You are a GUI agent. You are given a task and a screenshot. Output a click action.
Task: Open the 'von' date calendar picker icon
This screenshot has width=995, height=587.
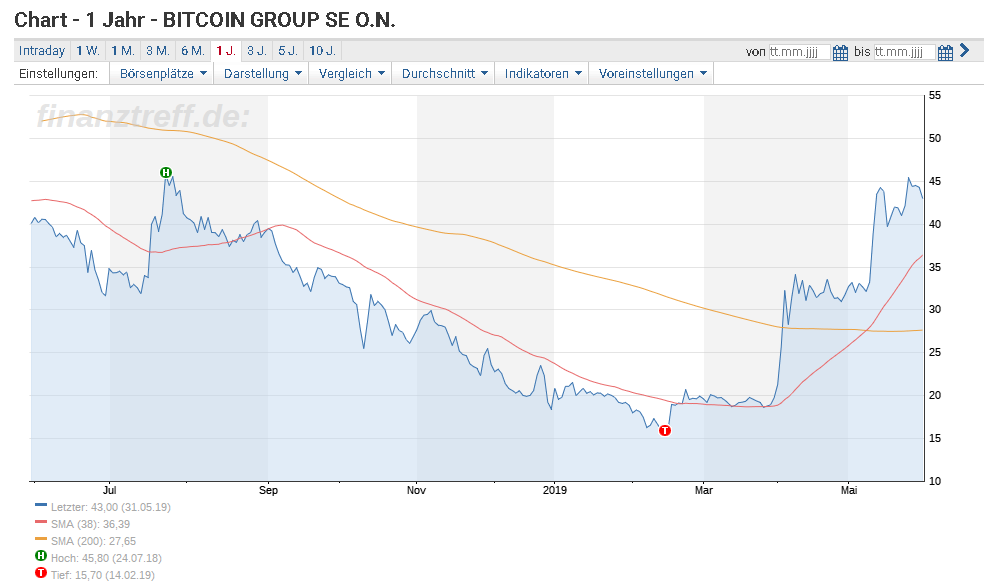click(840, 52)
